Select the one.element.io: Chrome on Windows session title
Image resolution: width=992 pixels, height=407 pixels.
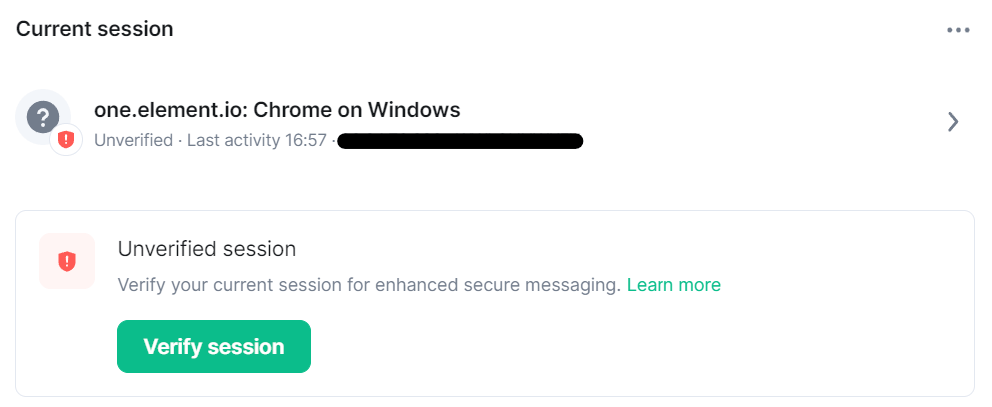(x=277, y=110)
